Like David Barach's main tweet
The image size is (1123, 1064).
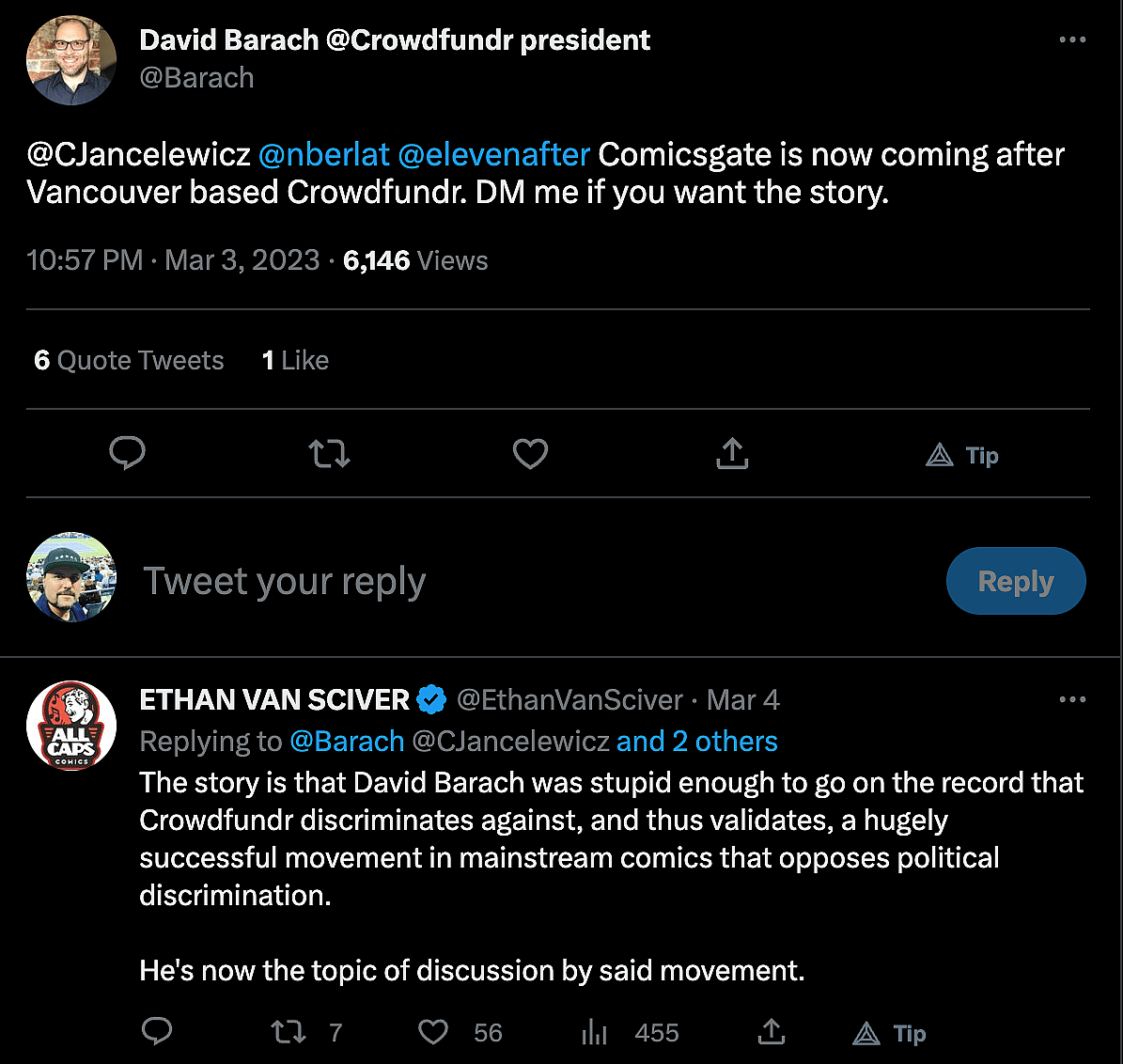pos(530,455)
